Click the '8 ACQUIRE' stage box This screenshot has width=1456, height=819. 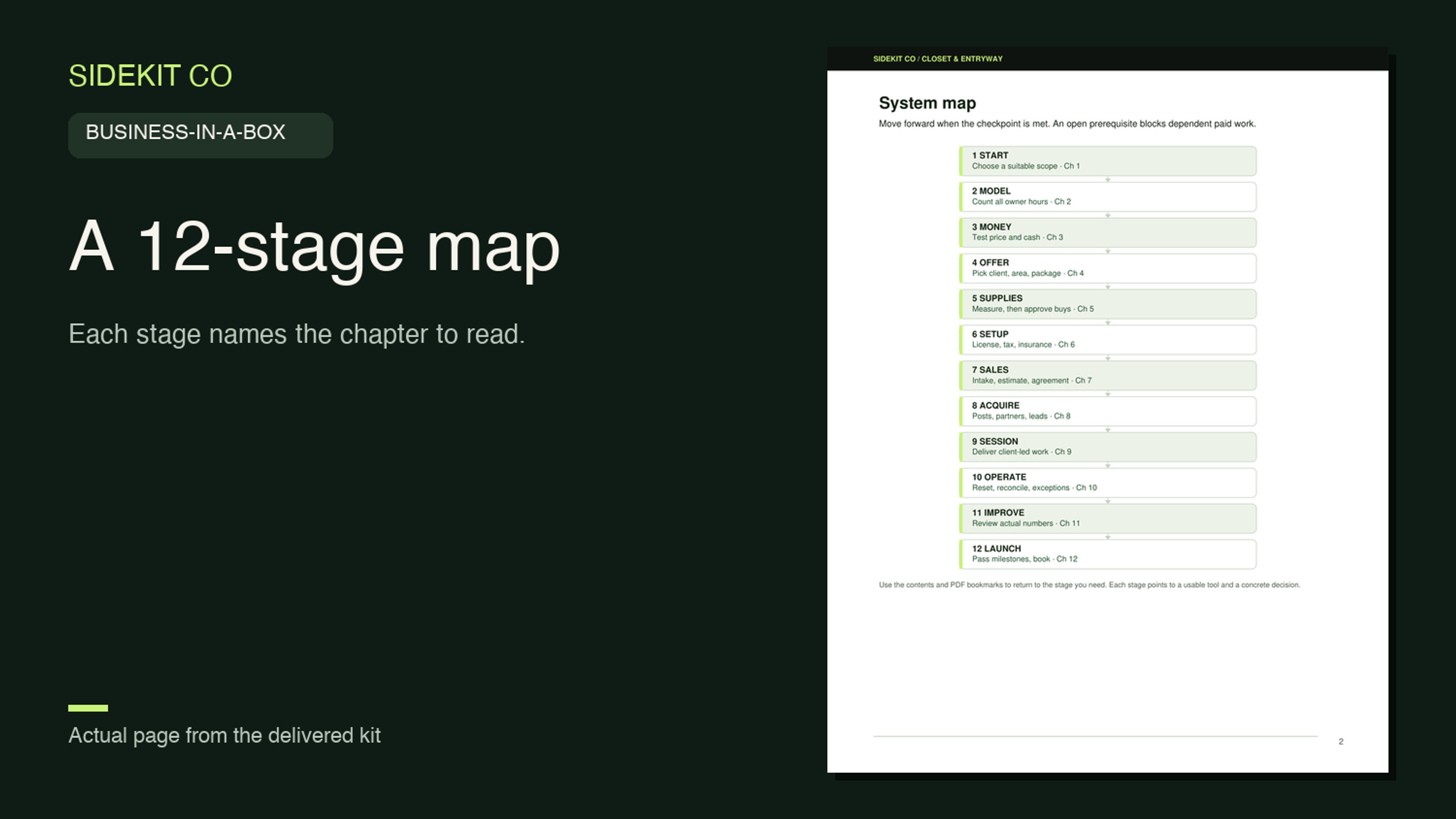[1107, 411]
